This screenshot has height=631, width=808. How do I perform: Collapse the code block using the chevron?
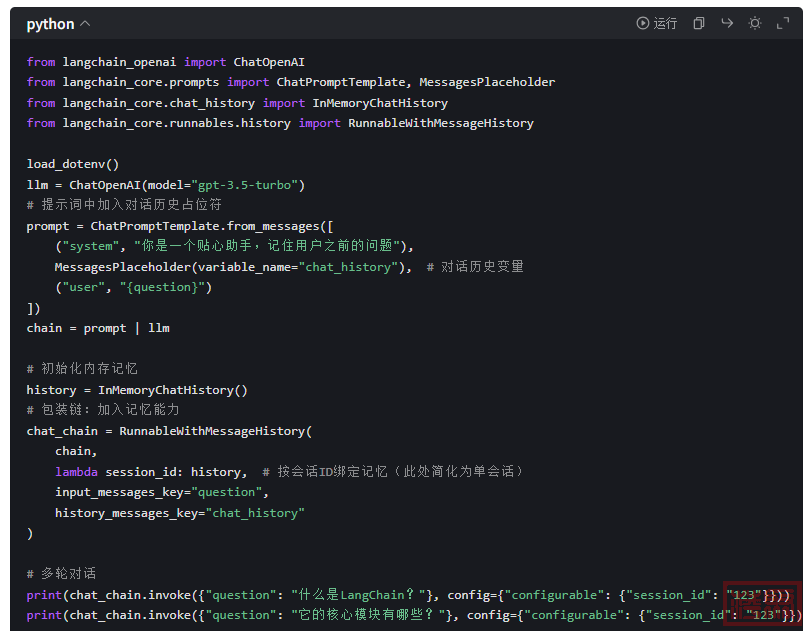[85, 23]
